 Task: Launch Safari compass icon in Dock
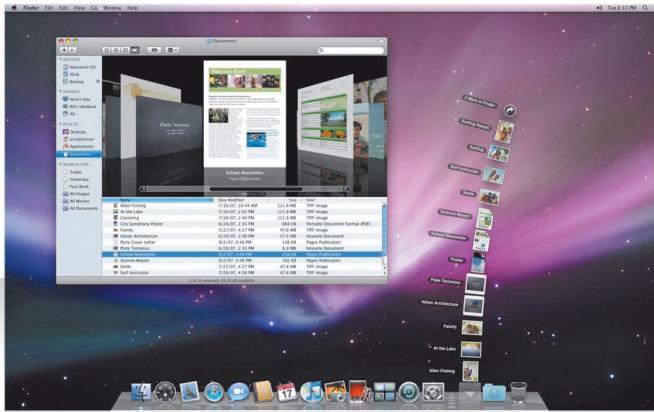point(214,392)
